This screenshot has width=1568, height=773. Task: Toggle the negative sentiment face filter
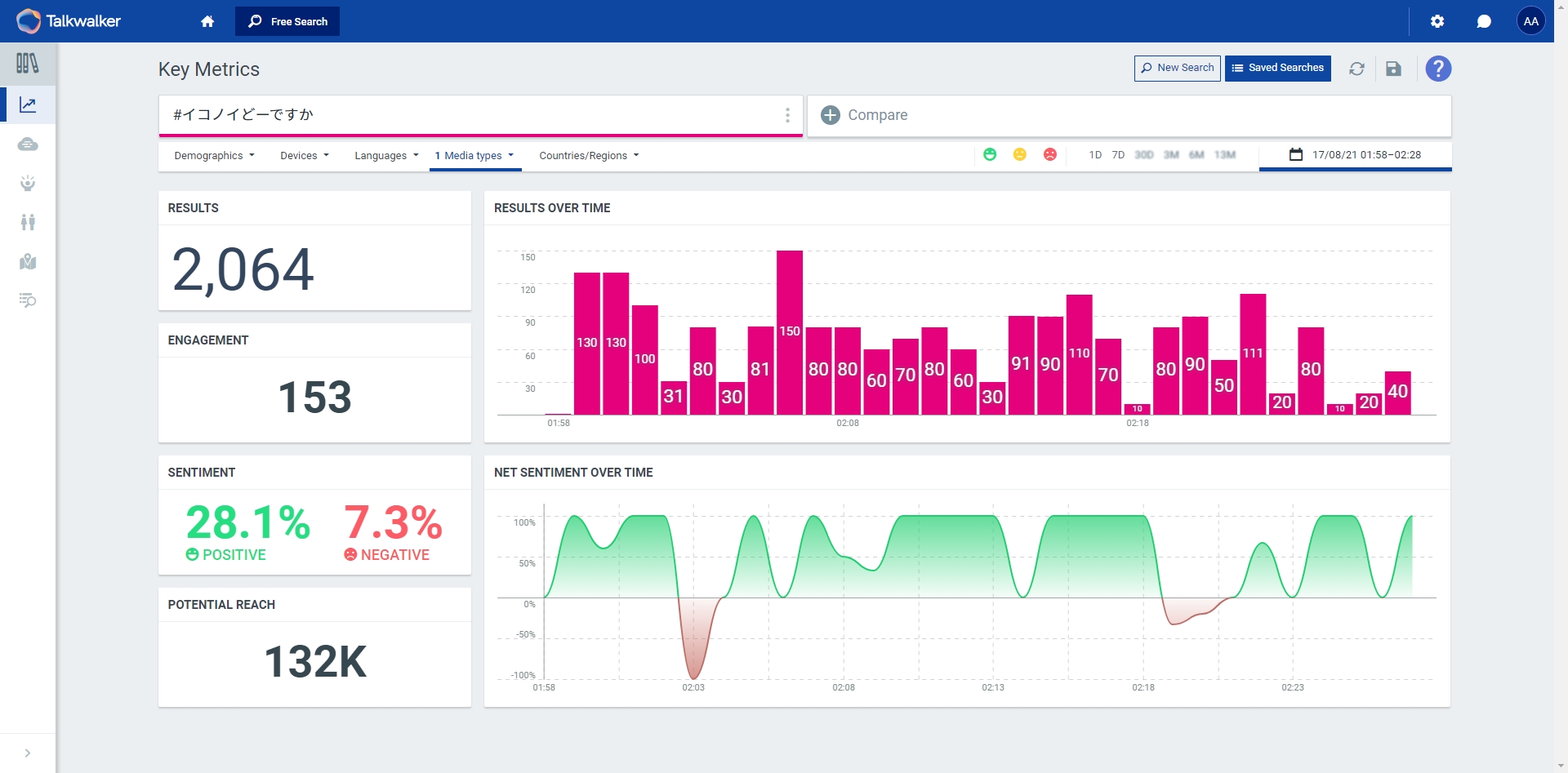pyautogui.click(x=1050, y=154)
